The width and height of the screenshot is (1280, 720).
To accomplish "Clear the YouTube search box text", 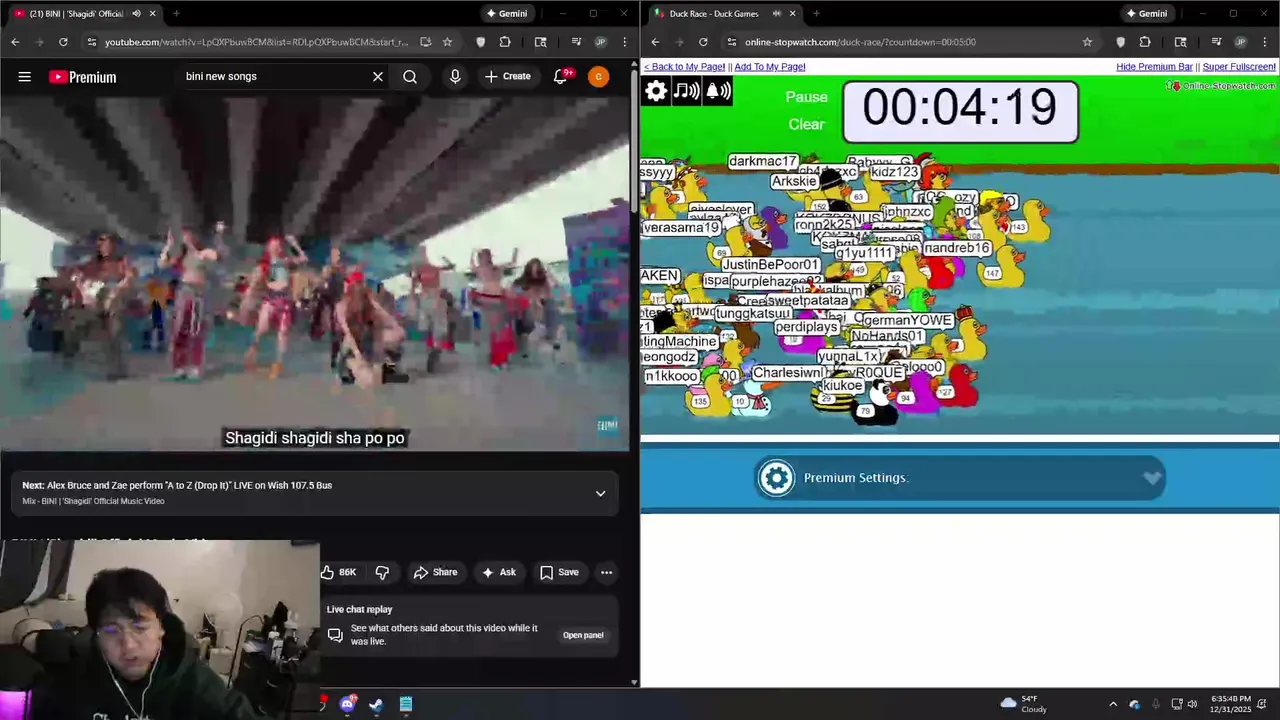I will pos(378,77).
